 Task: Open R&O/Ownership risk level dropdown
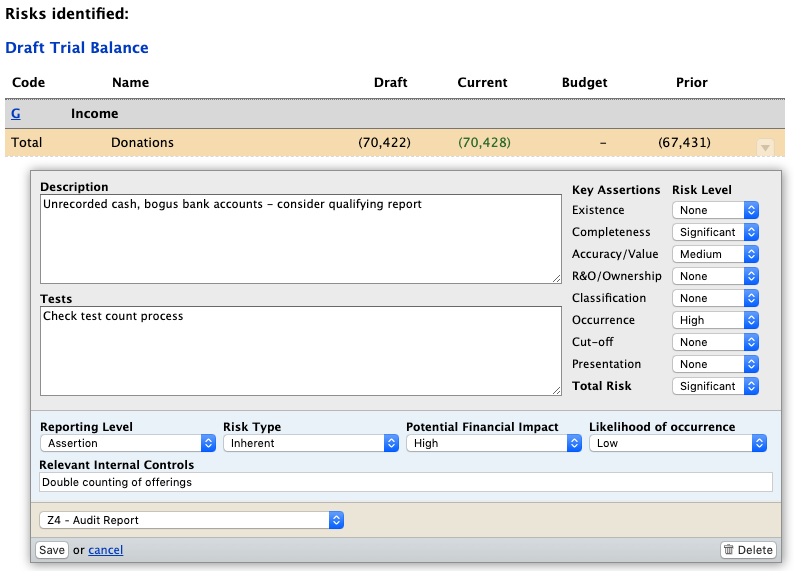(x=715, y=276)
